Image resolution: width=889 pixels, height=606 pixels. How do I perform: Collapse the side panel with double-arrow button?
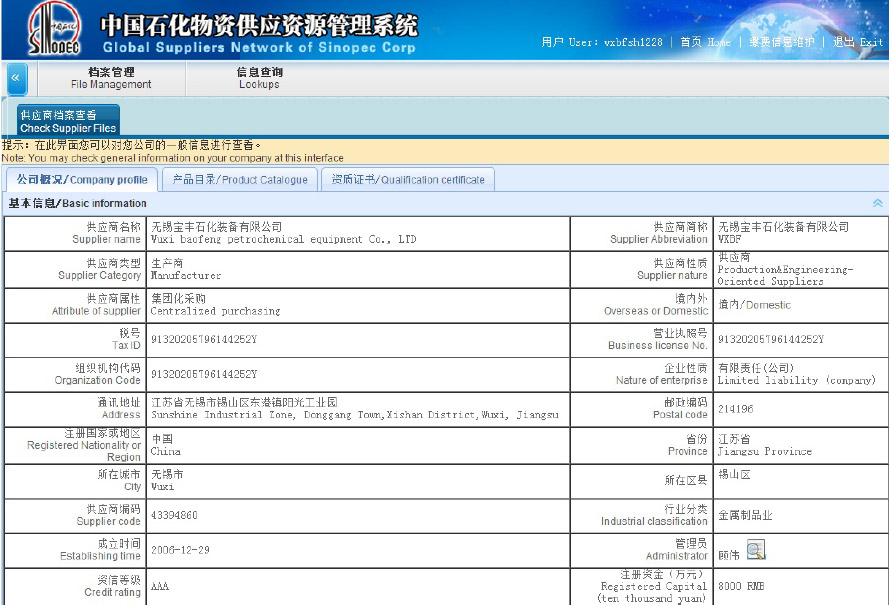click(x=16, y=79)
